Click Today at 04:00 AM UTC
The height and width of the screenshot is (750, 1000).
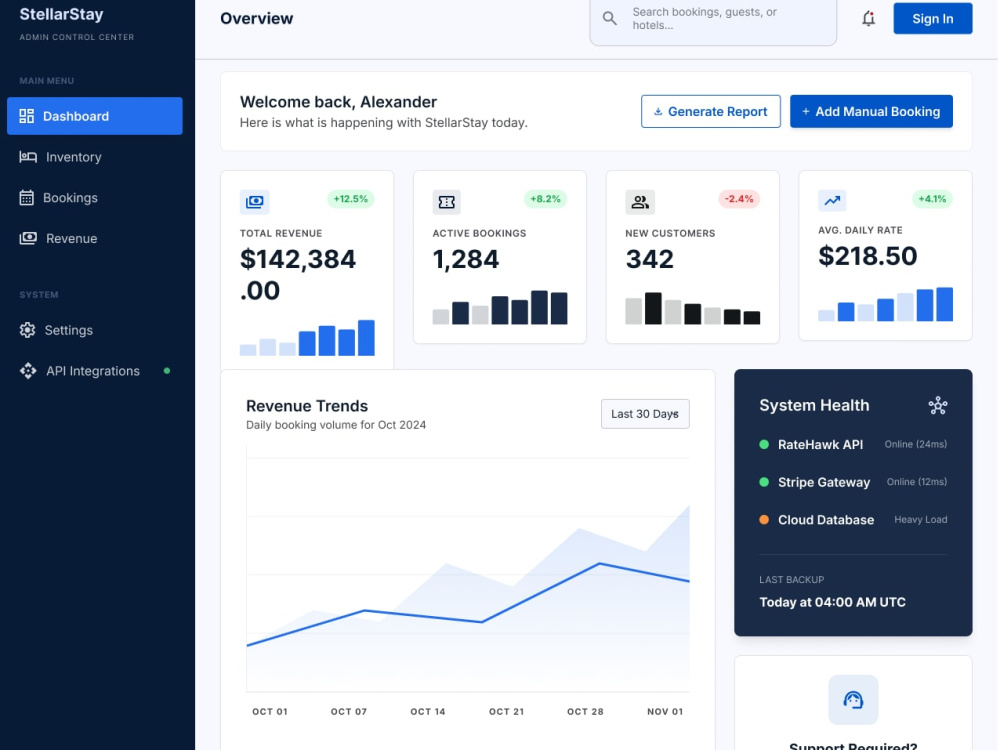click(832, 602)
